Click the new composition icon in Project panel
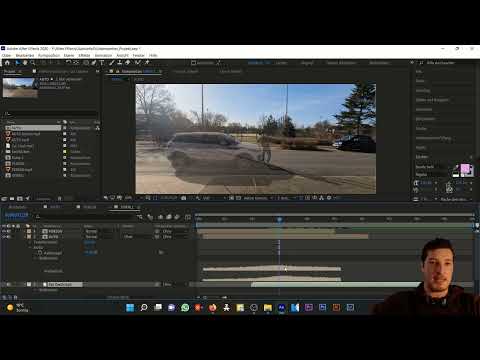 pyautogui.click(x=20, y=199)
